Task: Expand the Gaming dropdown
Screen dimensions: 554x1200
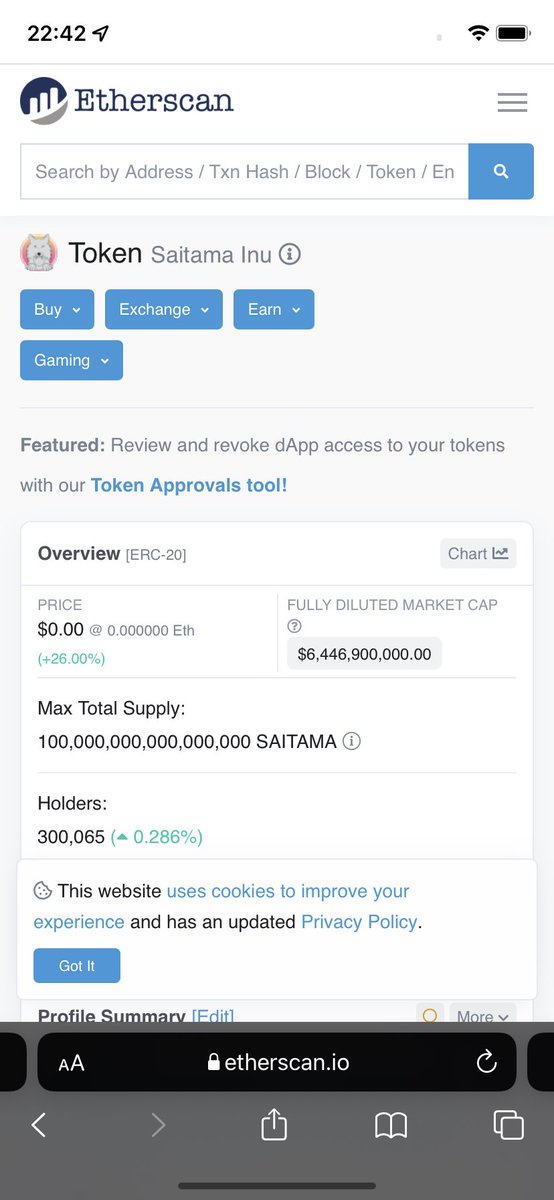Action: coord(71,360)
